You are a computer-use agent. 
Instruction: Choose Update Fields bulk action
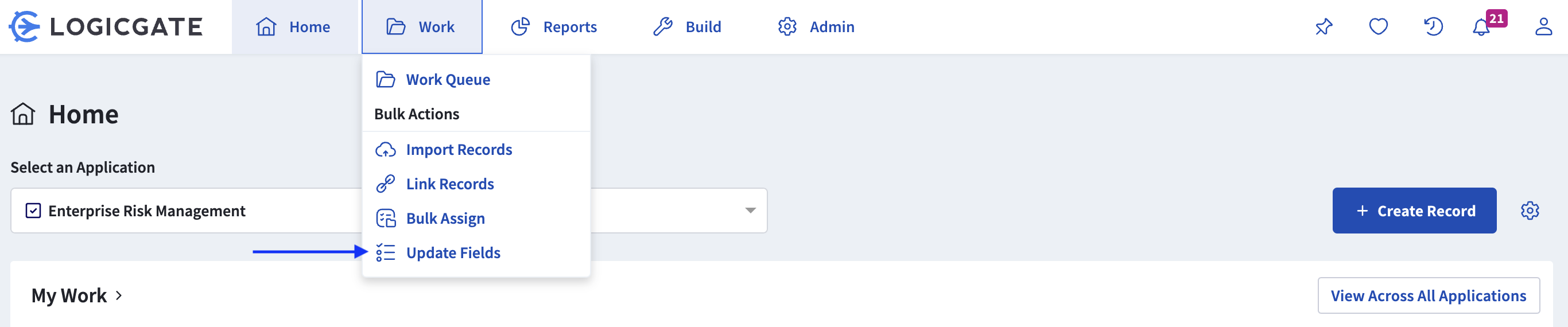pos(453,253)
